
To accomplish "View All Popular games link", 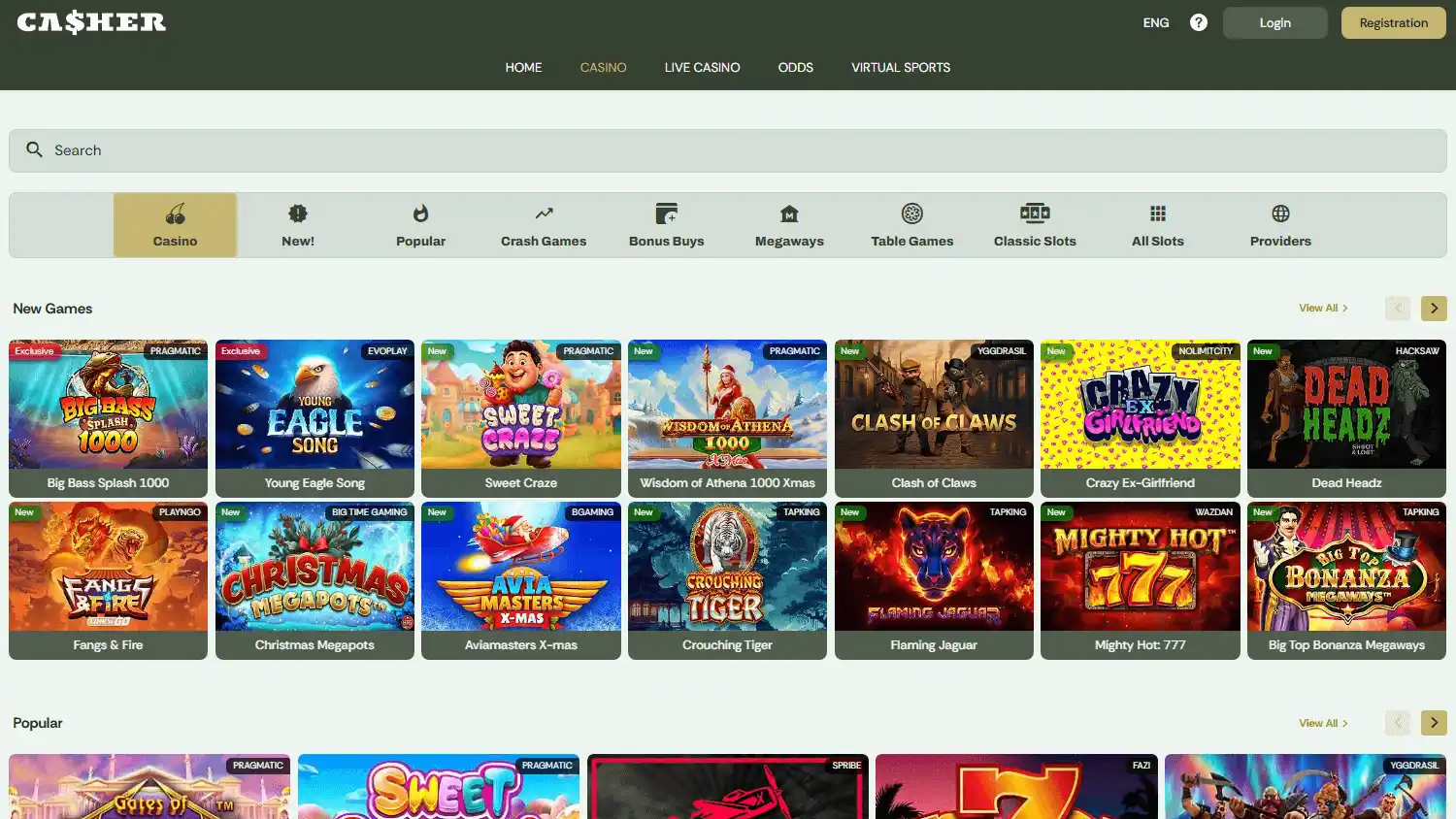I will coord(1323,723).
